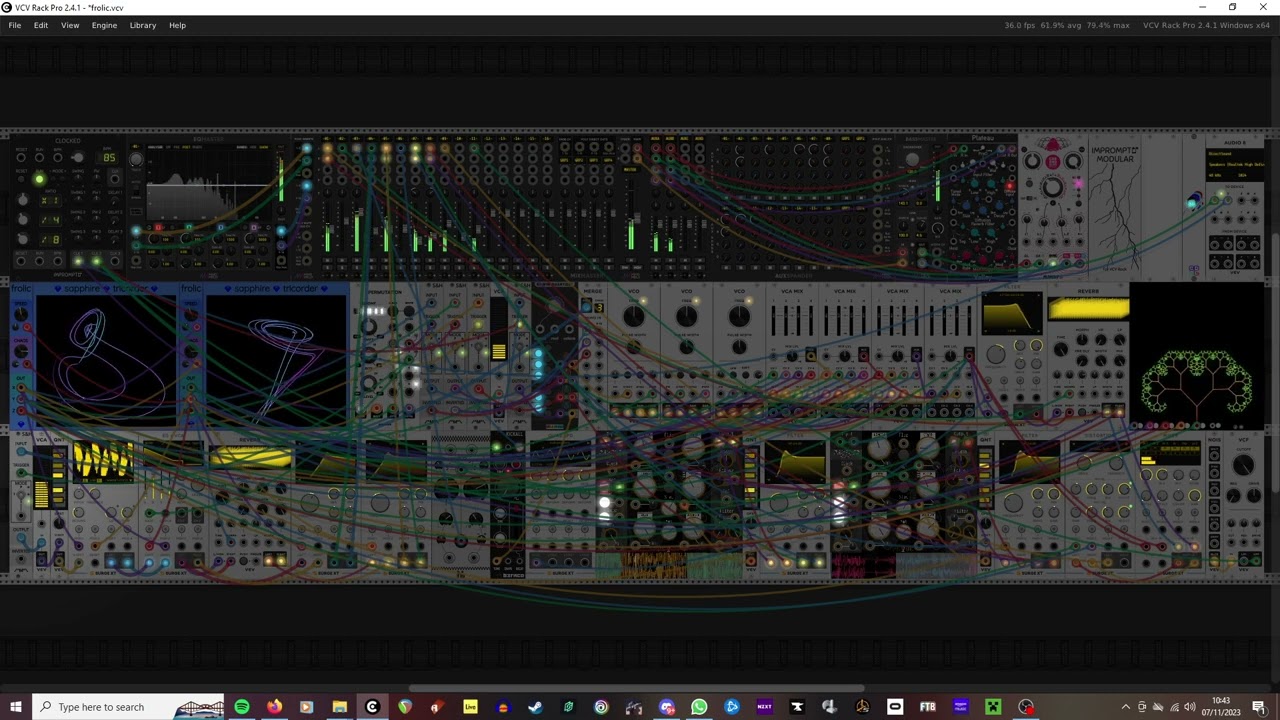Open Spotify from the taskbar
Image resolution: width=1280 pixels, height=720 pixels.
tap(242, 707)
